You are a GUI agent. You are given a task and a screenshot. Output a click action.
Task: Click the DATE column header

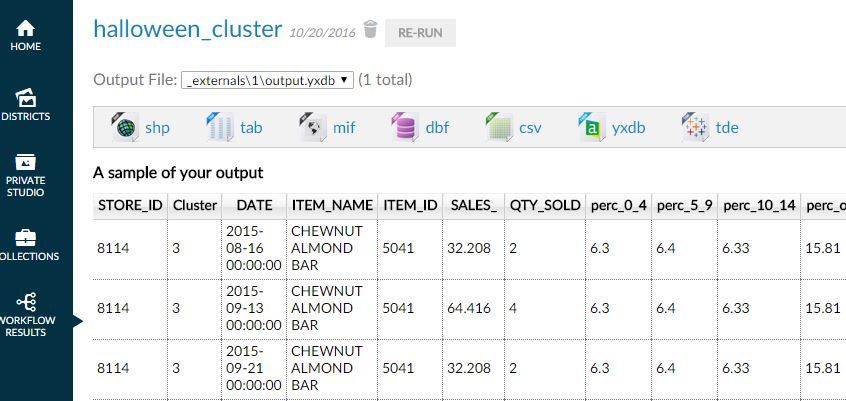254,206
